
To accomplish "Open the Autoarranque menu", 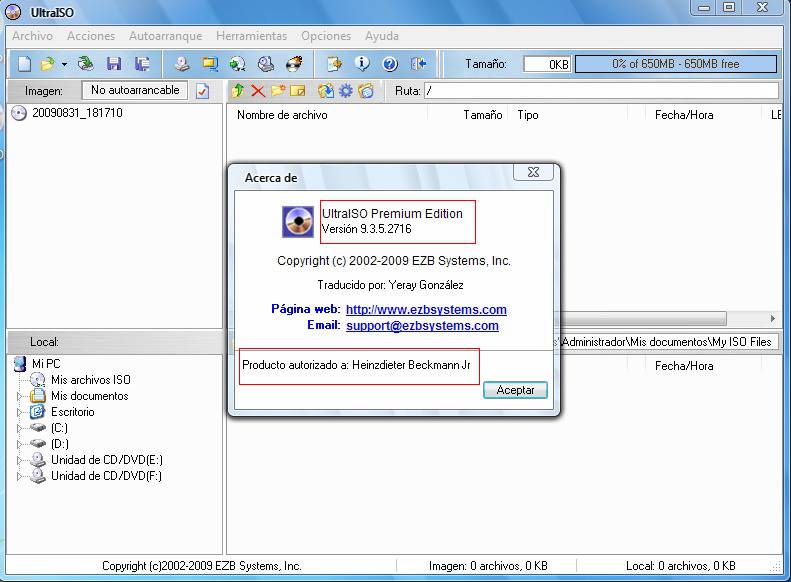I will point(165,36).
